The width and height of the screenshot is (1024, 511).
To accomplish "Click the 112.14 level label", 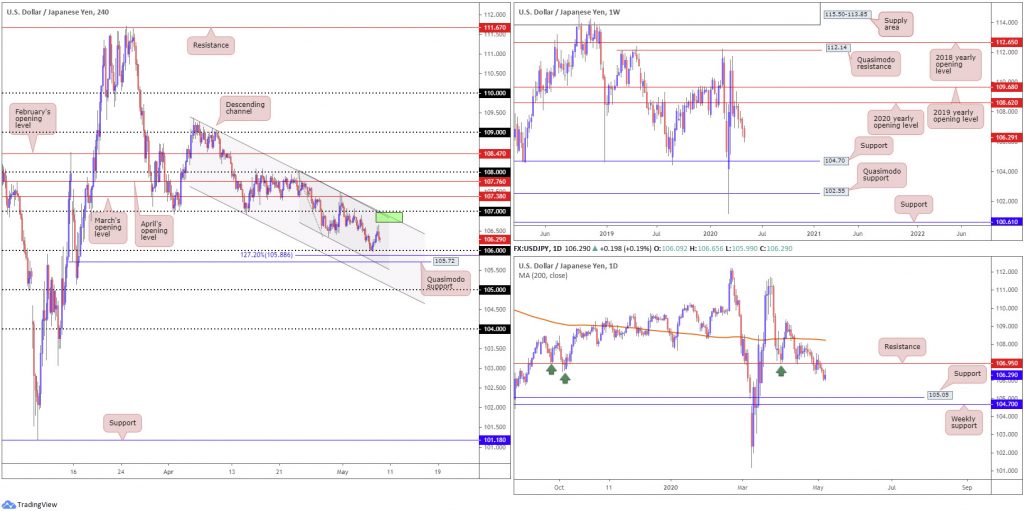I will 837,48.
